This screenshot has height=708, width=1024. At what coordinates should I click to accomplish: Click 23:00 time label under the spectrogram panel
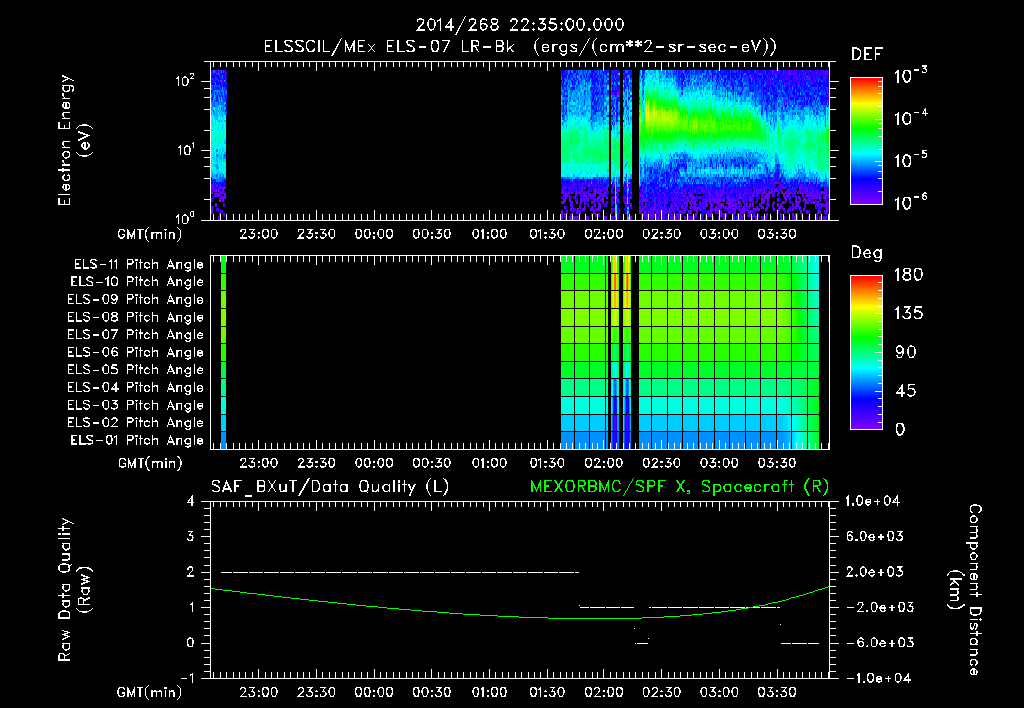point(259,234)
